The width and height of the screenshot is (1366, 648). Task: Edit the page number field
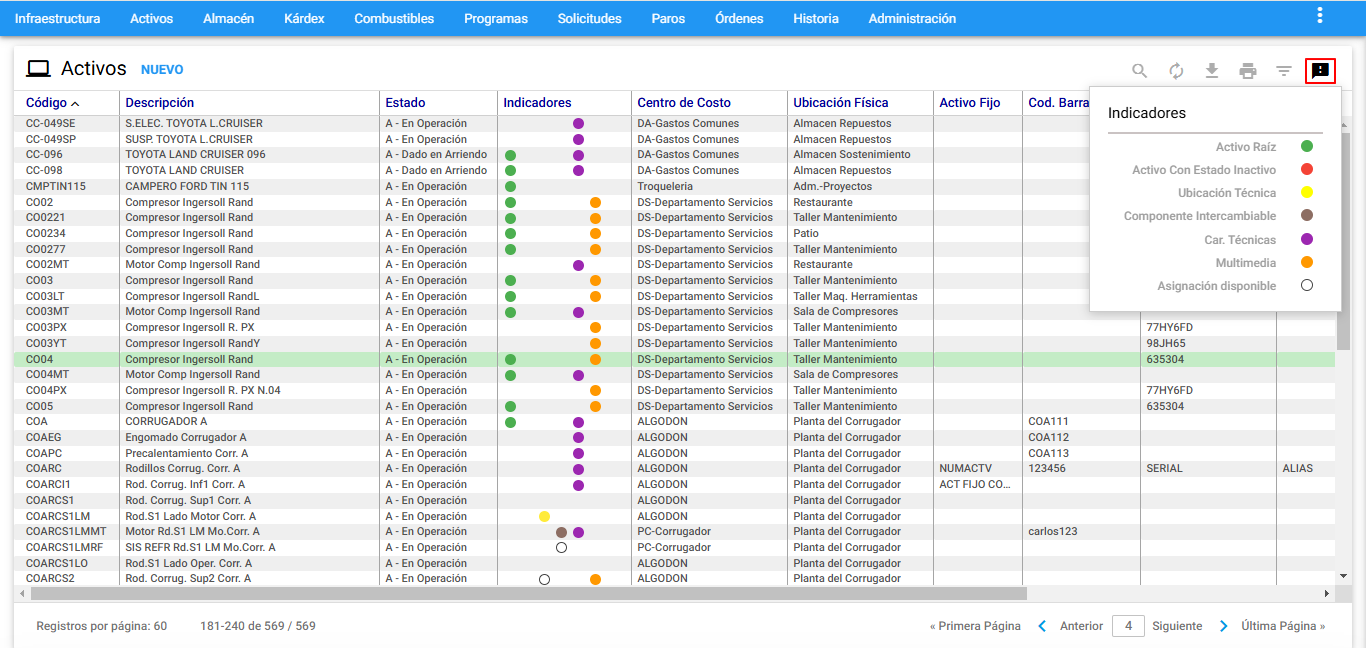(x=1128, y=626)
